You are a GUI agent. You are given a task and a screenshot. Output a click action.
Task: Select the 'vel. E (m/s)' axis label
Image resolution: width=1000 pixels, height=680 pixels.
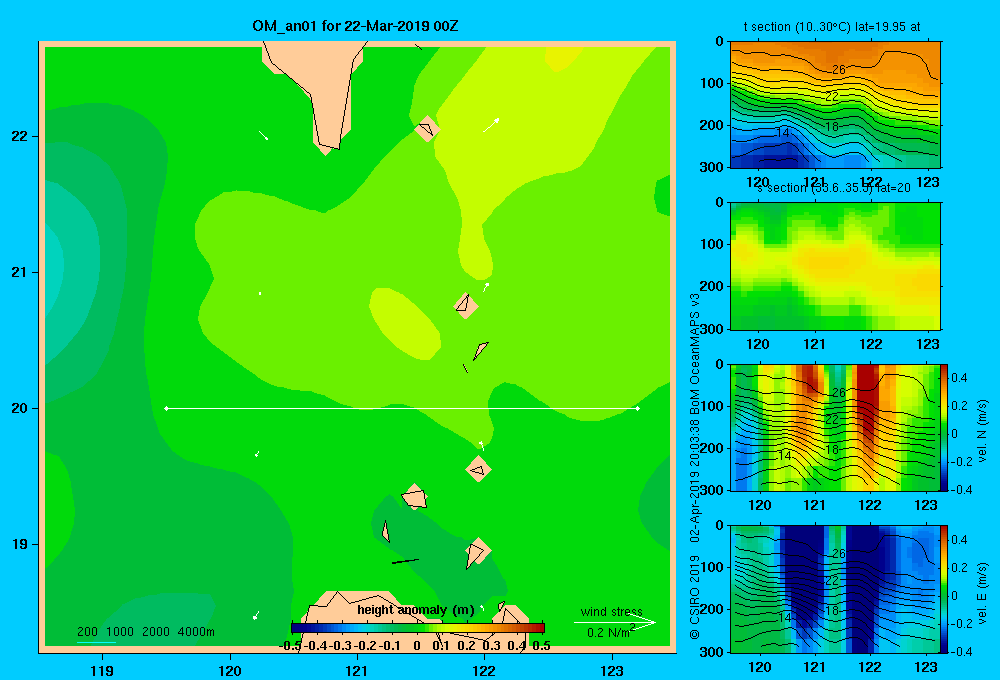pyautogui.click(x=982, y=592)
